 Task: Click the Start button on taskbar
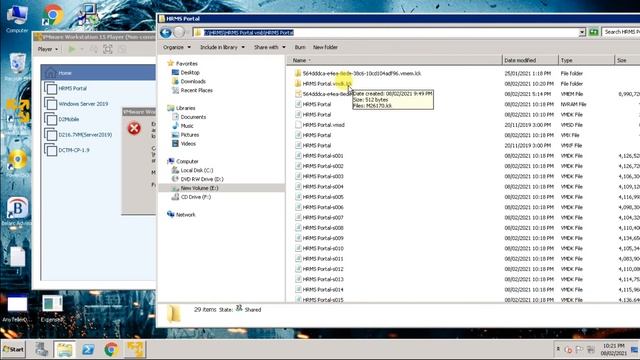pos(13,349)
